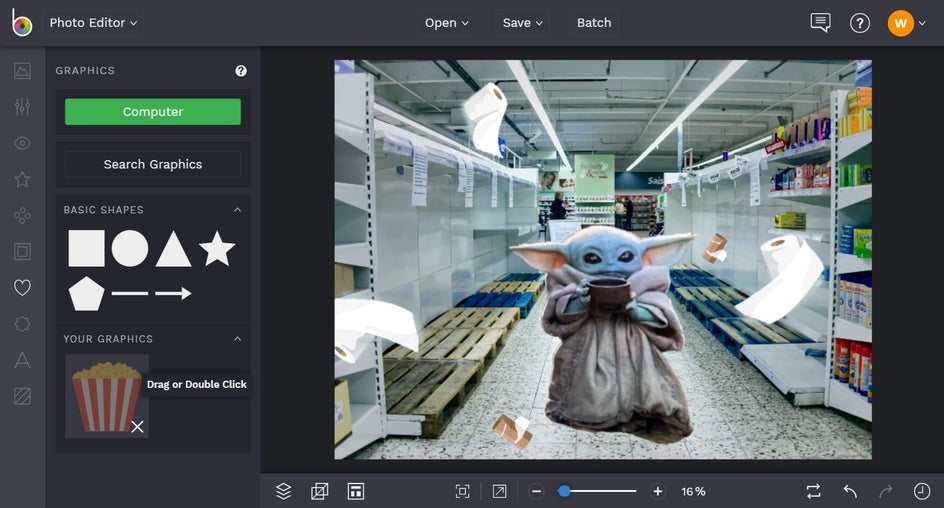
Task: Add the line basic shape
Action: click(130, 294)
